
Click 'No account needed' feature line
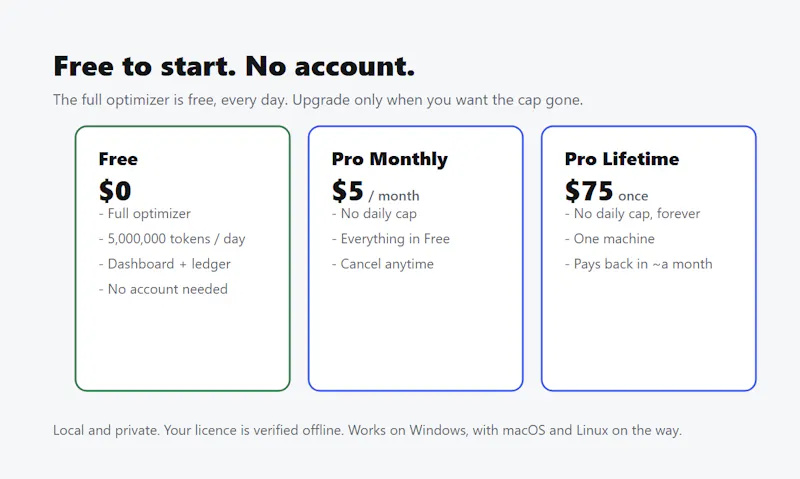[x=163, y=289]
